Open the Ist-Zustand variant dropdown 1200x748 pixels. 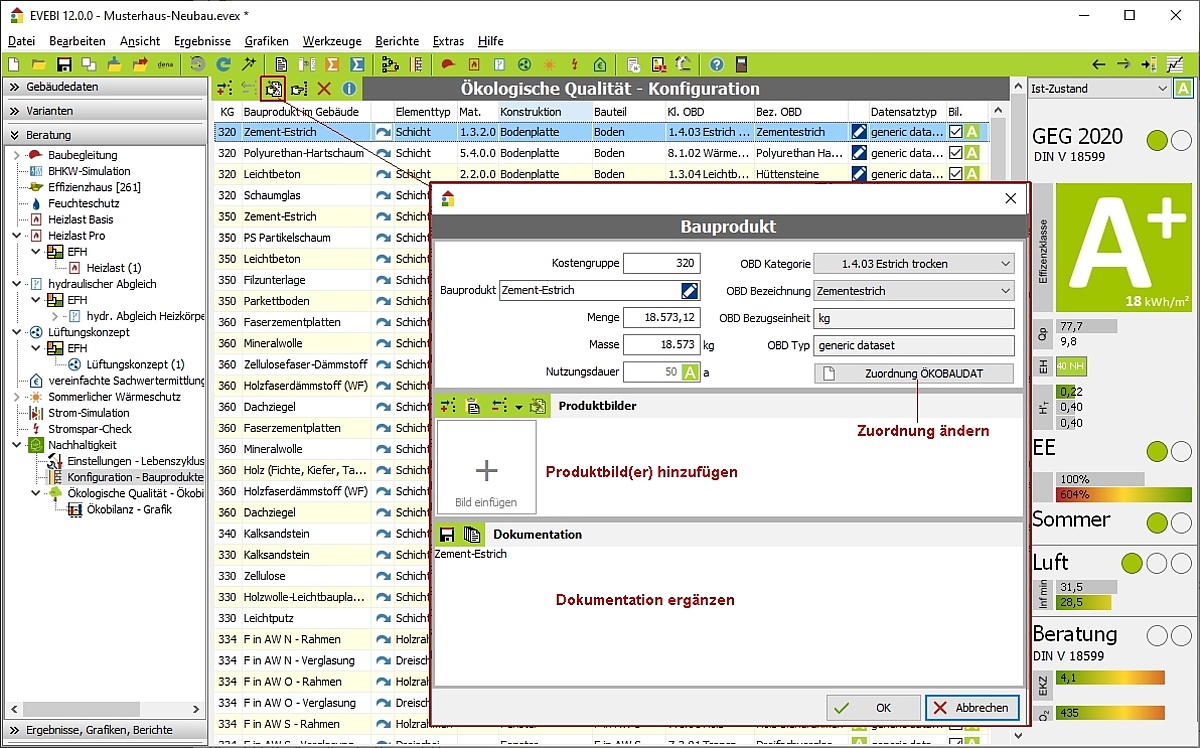click(1100, 89)
